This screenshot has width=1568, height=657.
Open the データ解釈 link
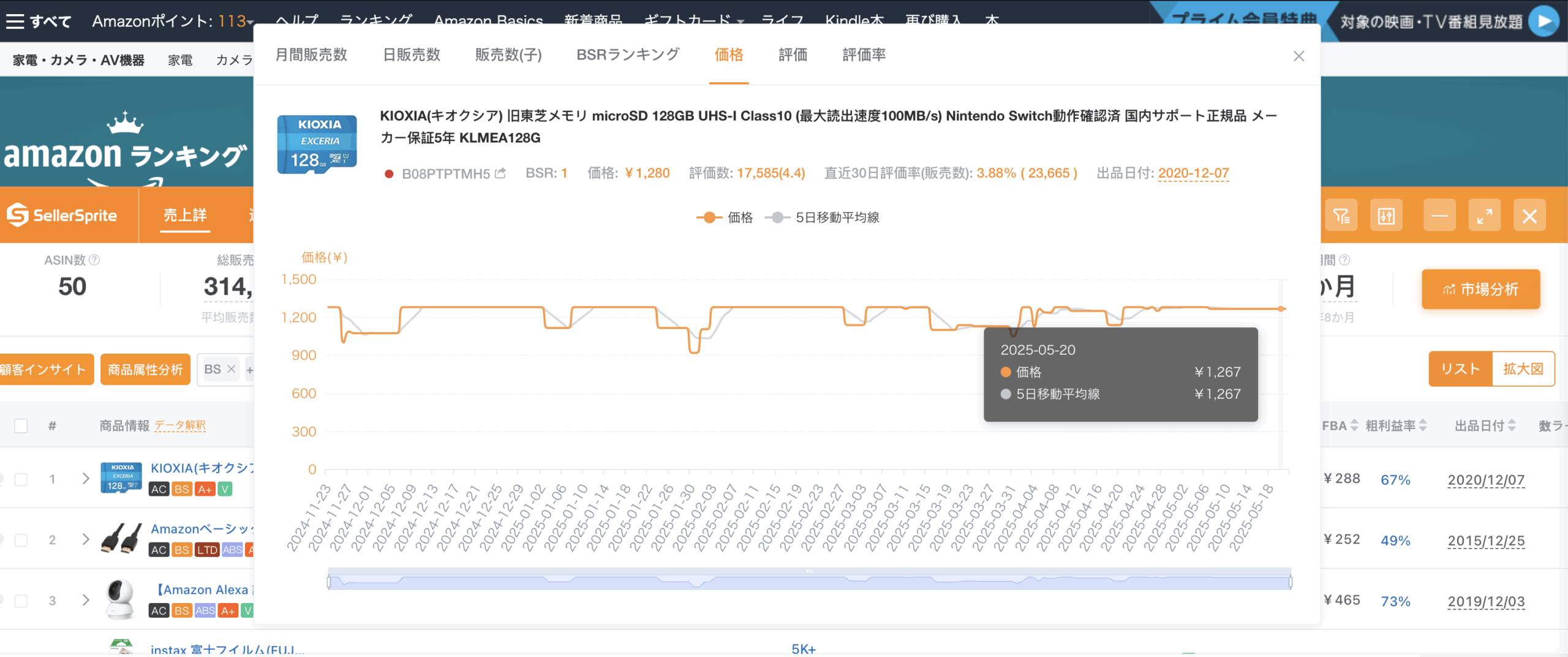(180, 425)
